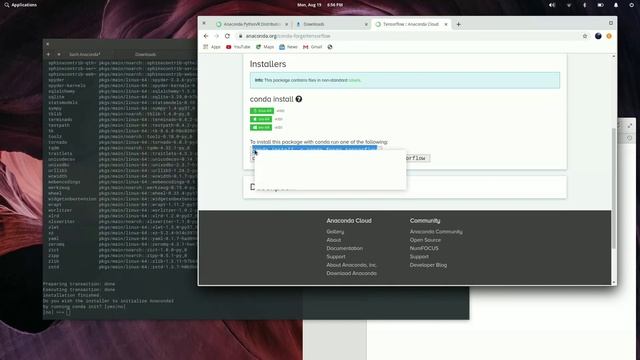This screenshot has width=640, height=360.
Task: Open the News bookmark
Action: tap(289, 47)
